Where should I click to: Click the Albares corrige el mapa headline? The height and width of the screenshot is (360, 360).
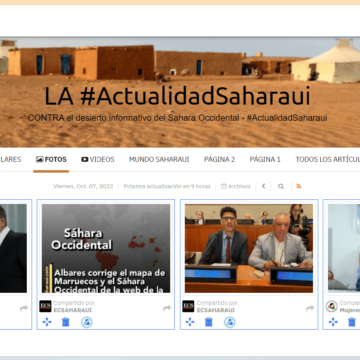(109, 281)
